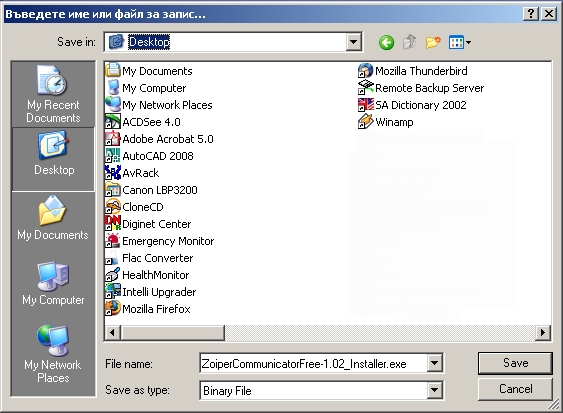Screen dimensions: 563x413
Task: Select the AutoCAD 2008 shortcut icon
Action: [x=113, y=156]
